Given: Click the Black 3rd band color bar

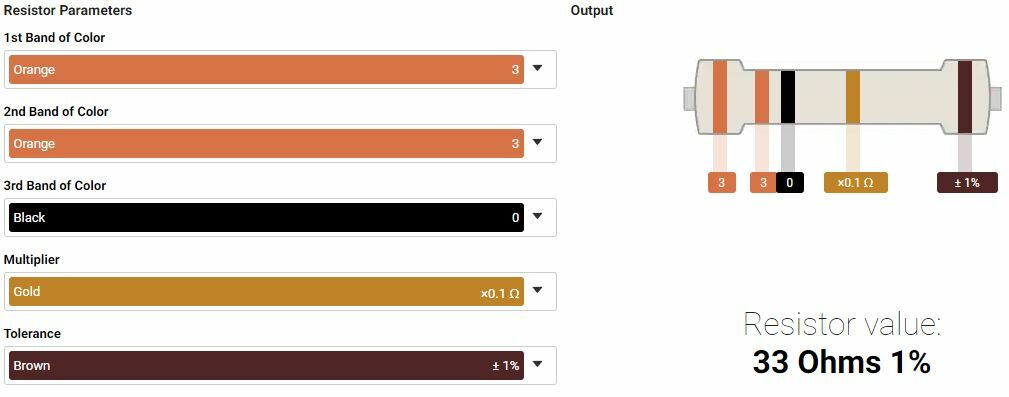Looking at the screenshot, I should (x=266, y=217).
